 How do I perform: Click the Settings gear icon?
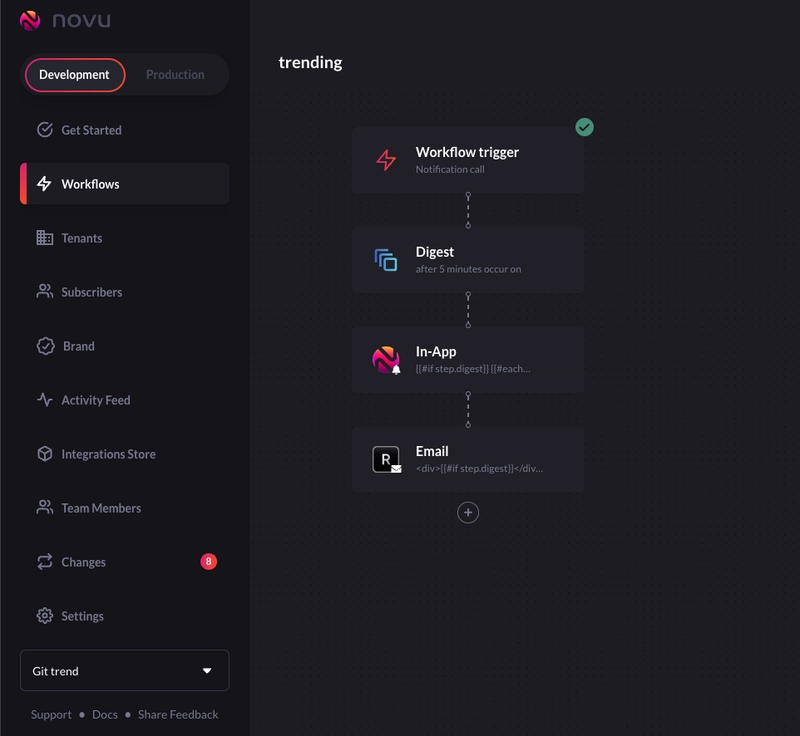pyautogui.click(x=45, y=616)
